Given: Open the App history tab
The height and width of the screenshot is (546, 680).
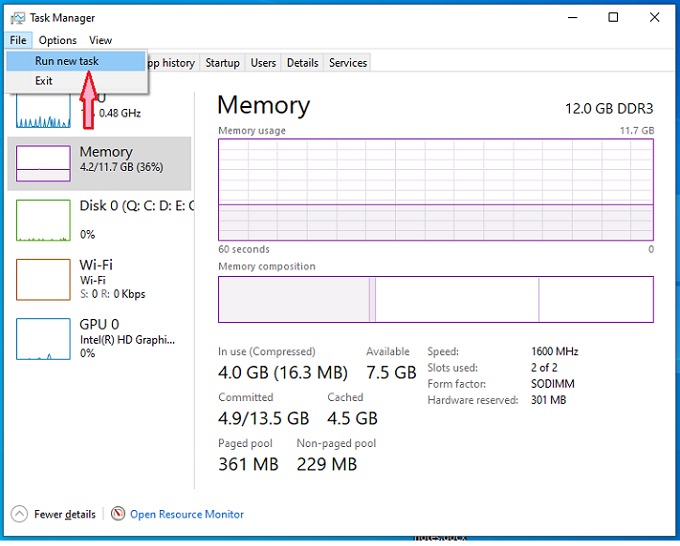Looking at the screenshot, I should [x=171, y=63].
